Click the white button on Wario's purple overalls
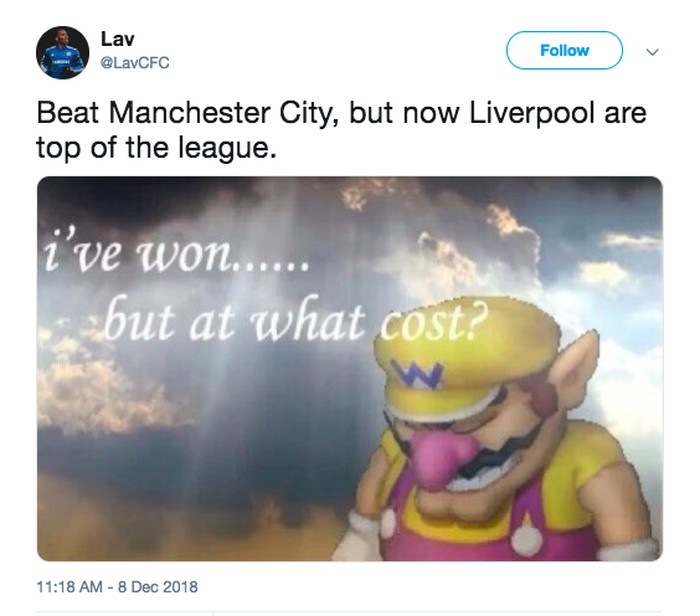Image resolution: width=700 pixels, height=616 pixels. (527, 536)
